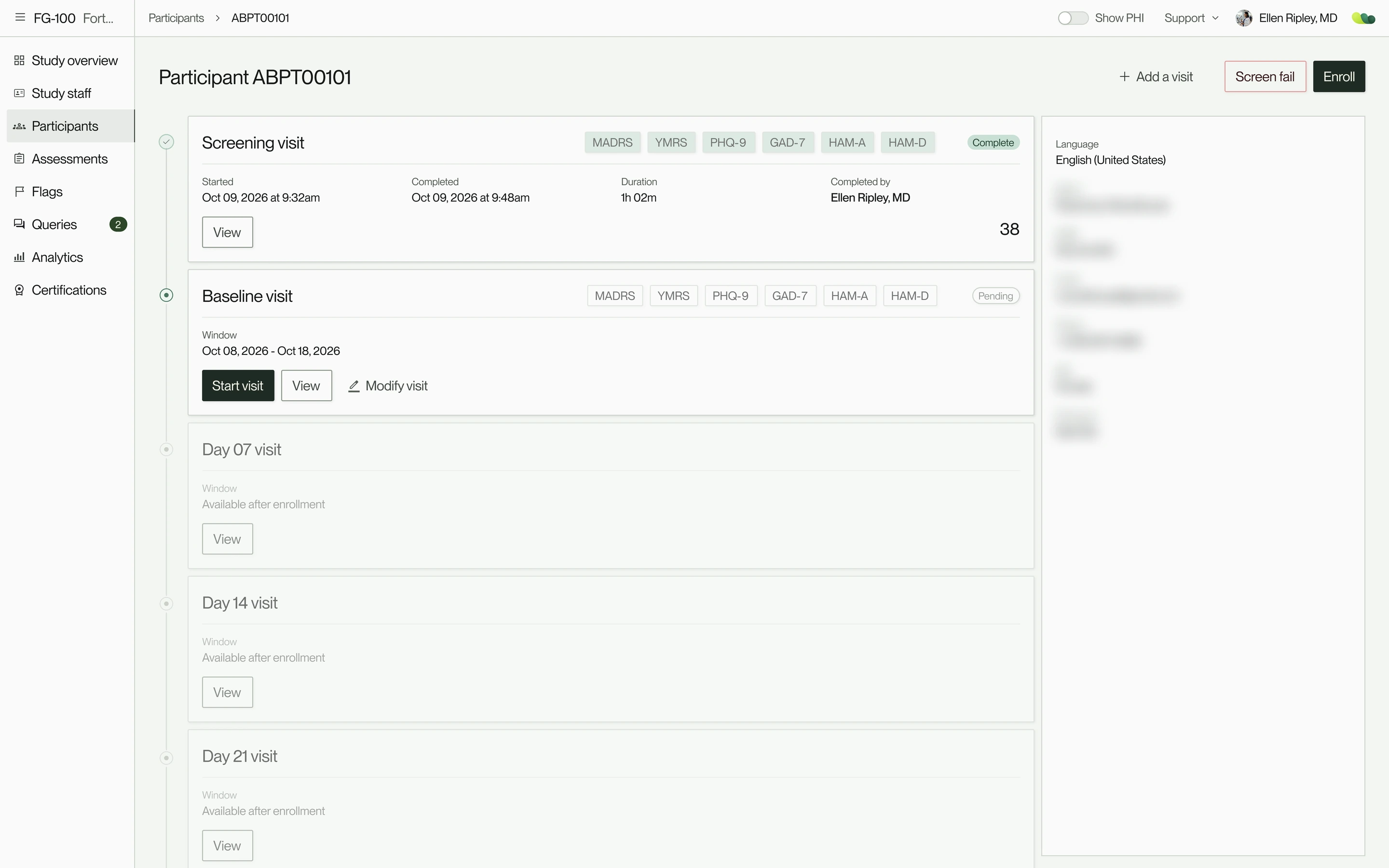
Task: Click MADRS tag in Screening visit
Action: pyautogui.click(x=613, y=142)
